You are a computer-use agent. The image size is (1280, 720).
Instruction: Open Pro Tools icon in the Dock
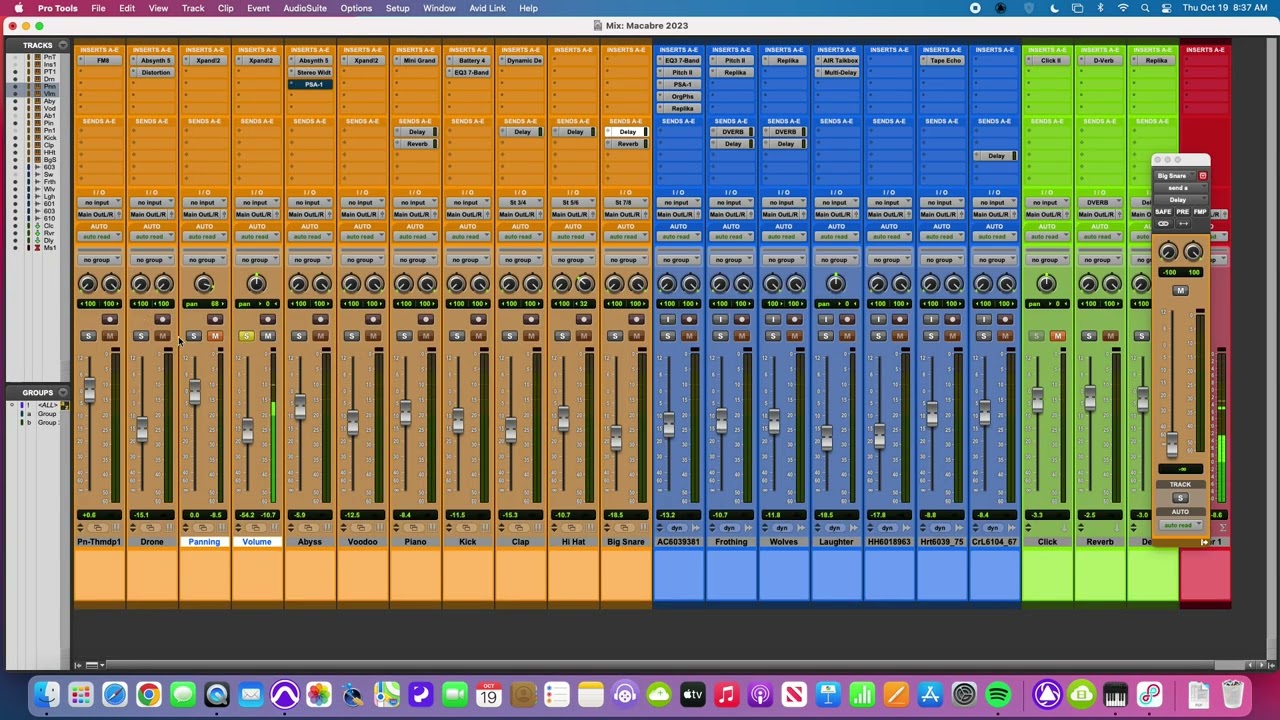285,694
